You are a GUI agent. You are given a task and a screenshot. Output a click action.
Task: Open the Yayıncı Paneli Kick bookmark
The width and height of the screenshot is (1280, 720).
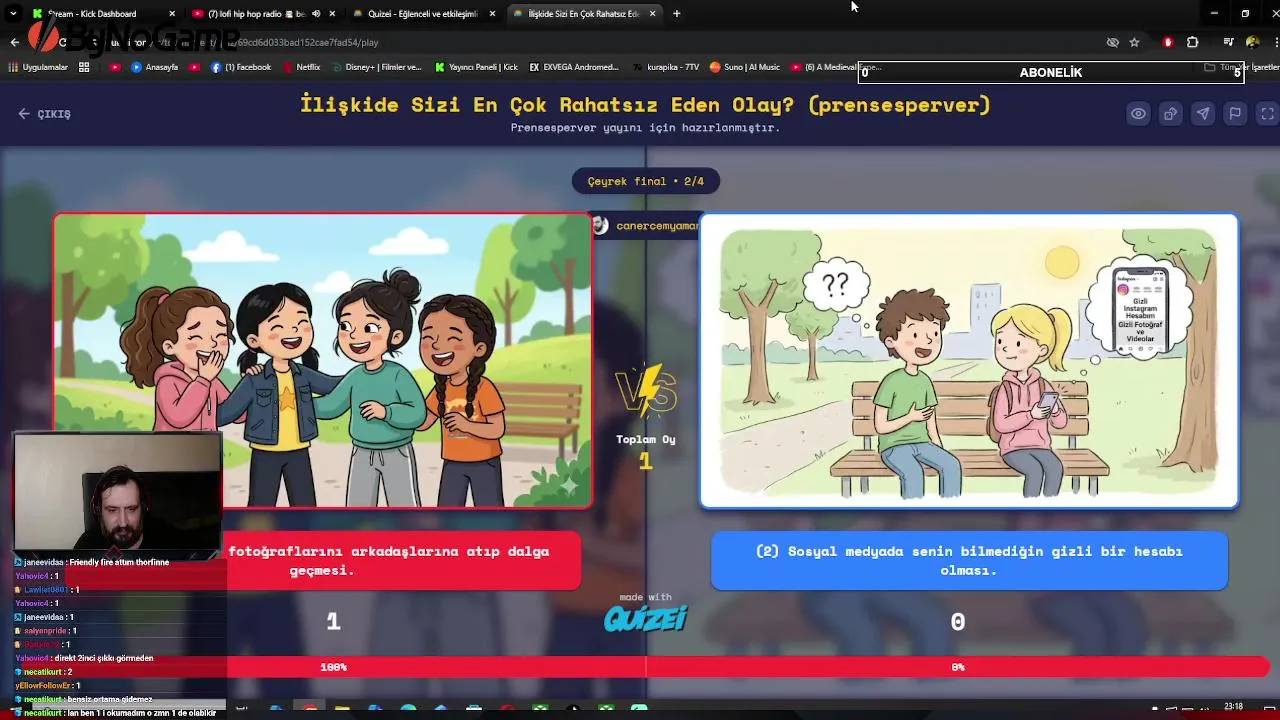(x=477, y=67)
